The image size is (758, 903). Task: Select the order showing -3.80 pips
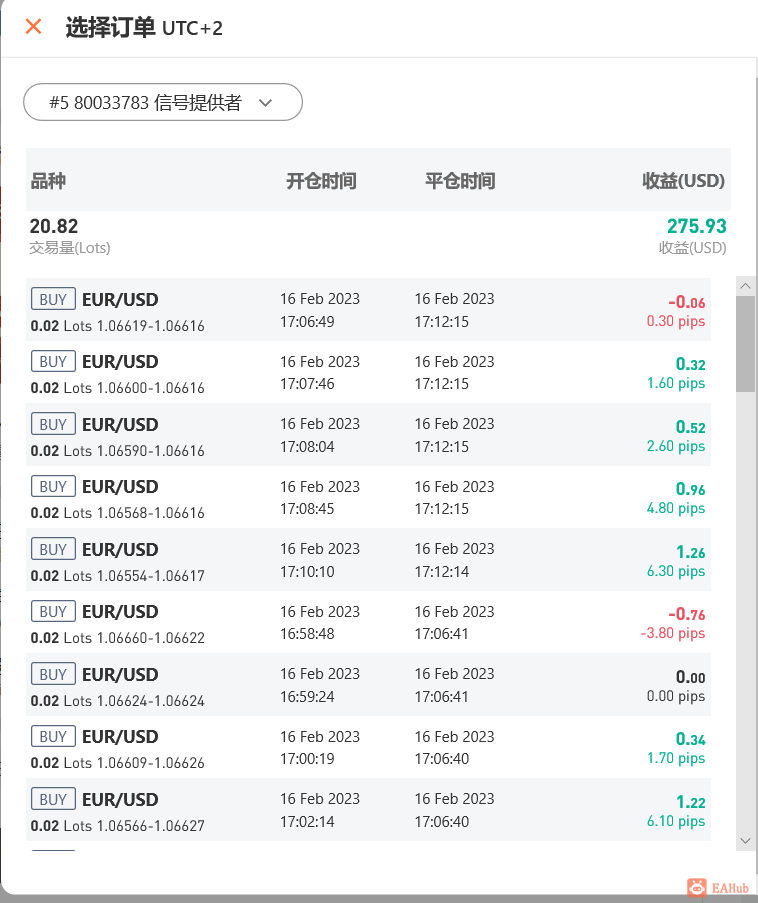click(x=368, y=622)
